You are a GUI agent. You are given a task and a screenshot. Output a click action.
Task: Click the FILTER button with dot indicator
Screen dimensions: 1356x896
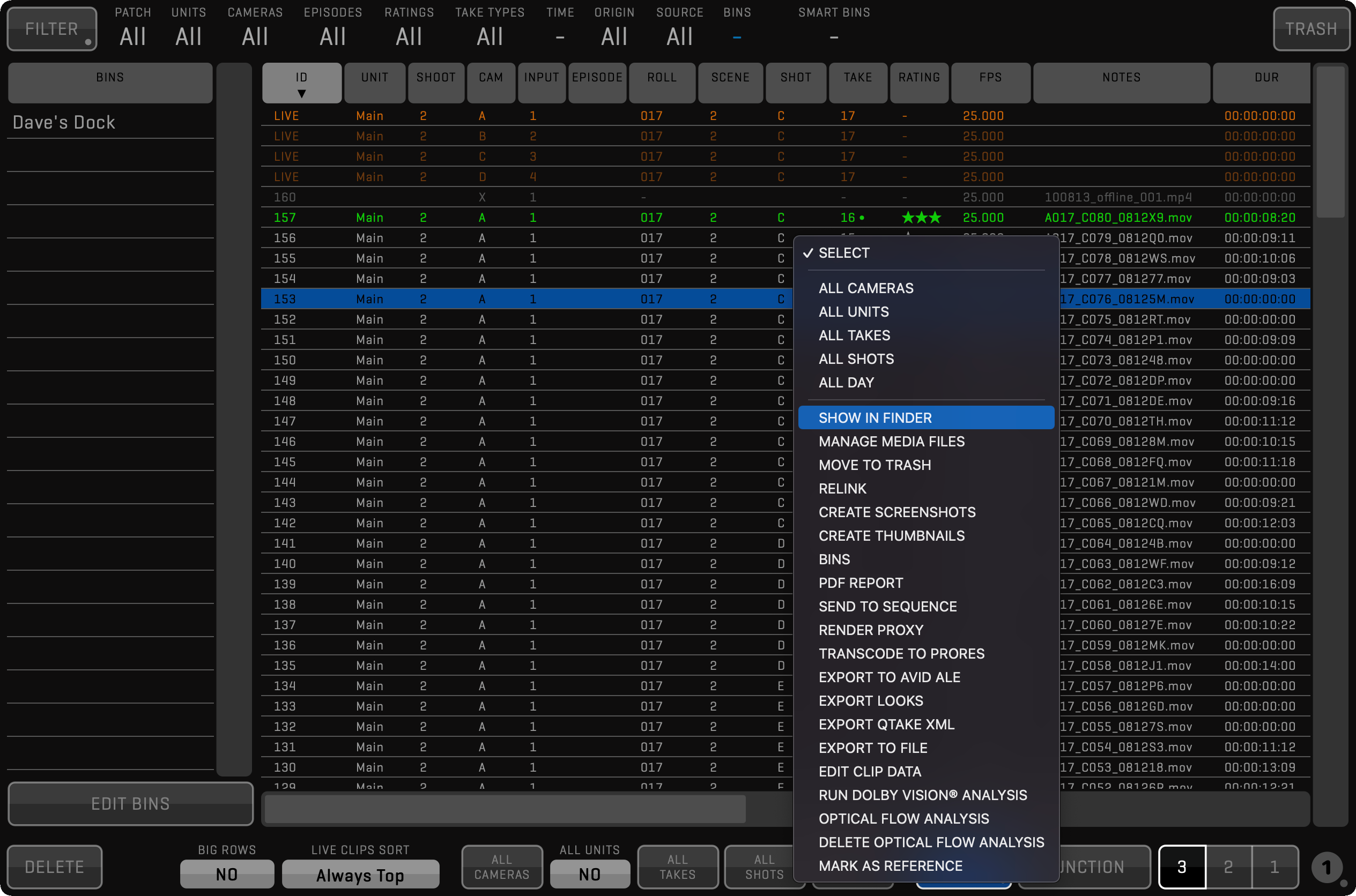click(x=52, y=29)
